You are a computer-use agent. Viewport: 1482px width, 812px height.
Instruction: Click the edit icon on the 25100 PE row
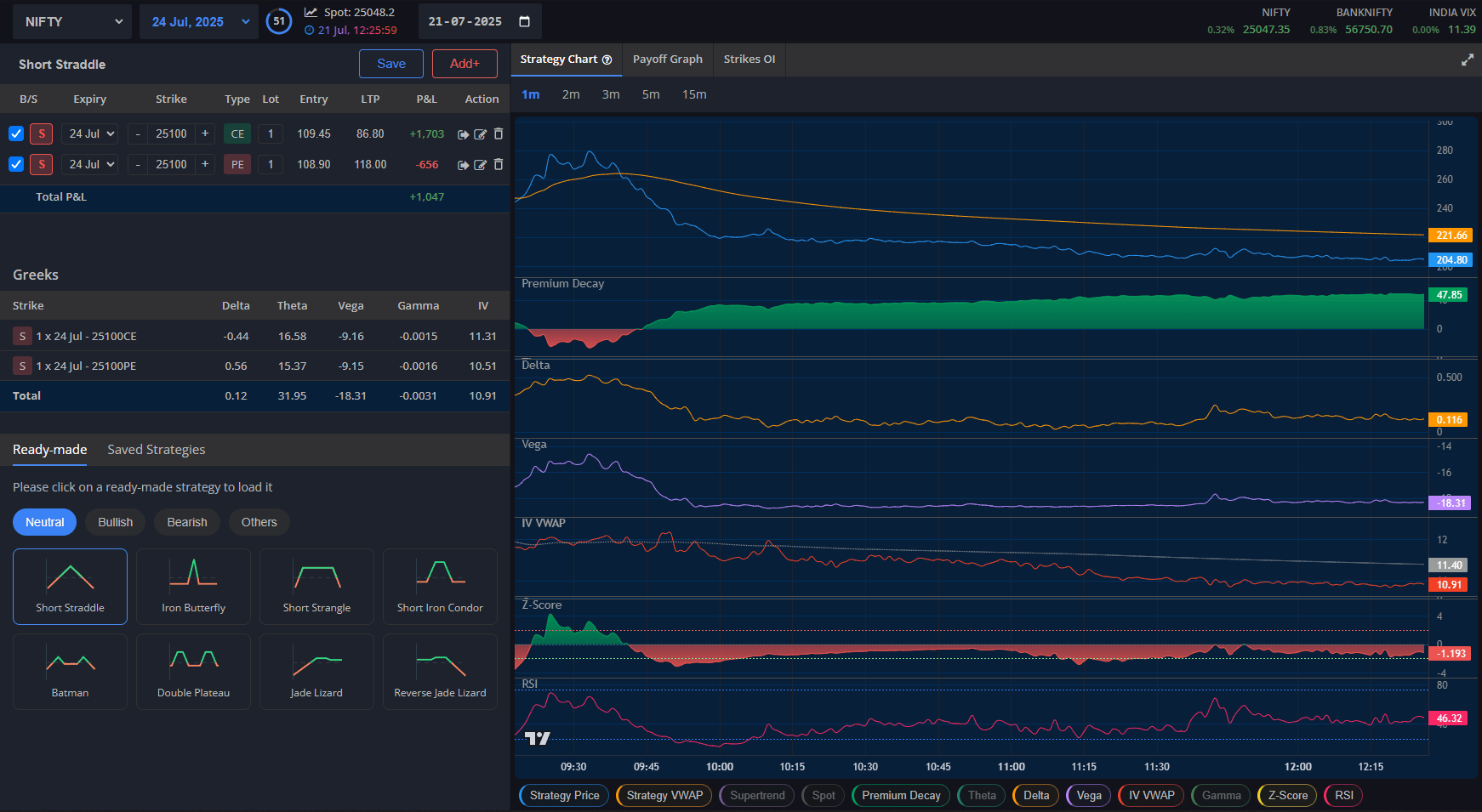[x=480, y=165]
